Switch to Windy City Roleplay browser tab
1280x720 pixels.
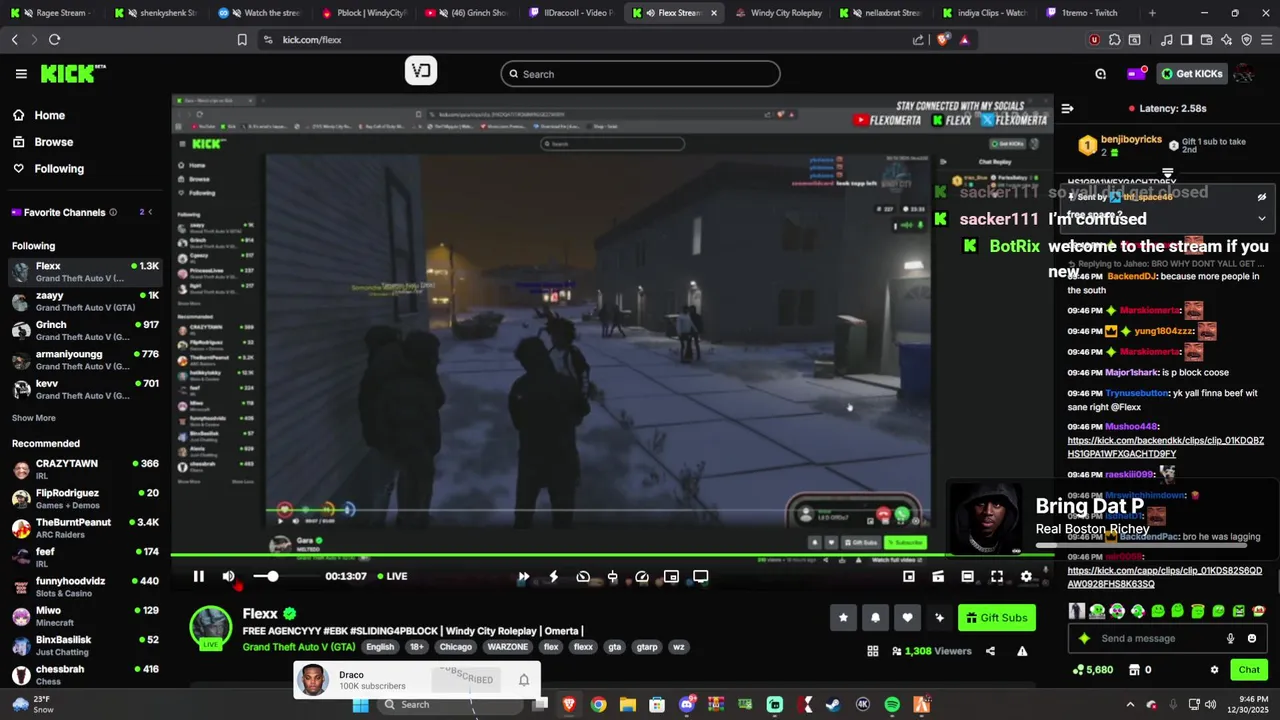point(778,13)
